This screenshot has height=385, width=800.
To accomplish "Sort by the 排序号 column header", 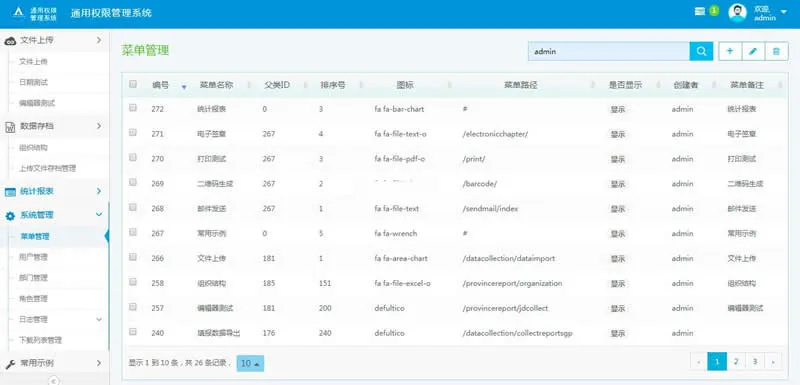I will point(333,86).
